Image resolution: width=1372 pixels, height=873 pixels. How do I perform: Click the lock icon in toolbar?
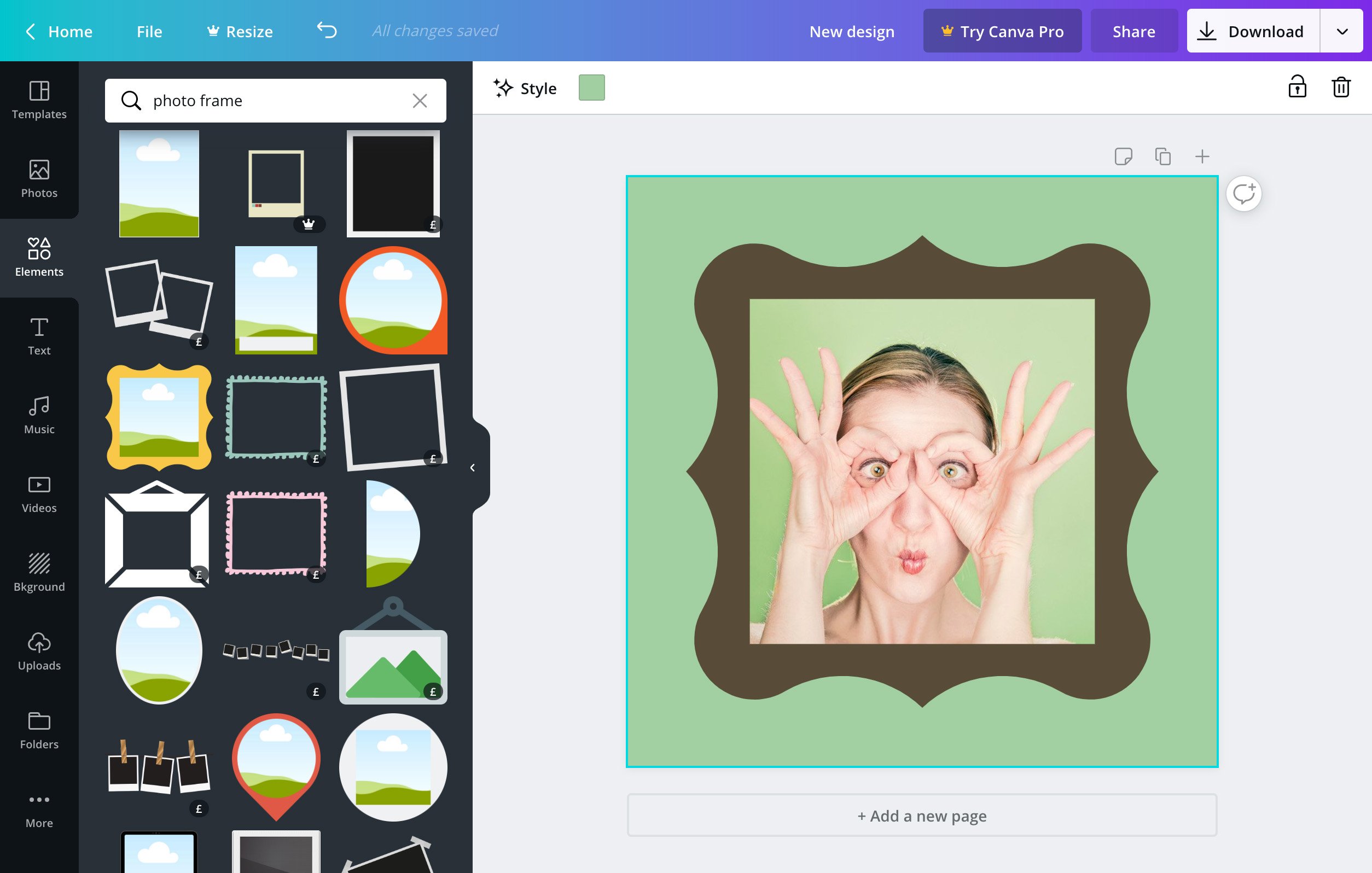tap(1297, 88)
